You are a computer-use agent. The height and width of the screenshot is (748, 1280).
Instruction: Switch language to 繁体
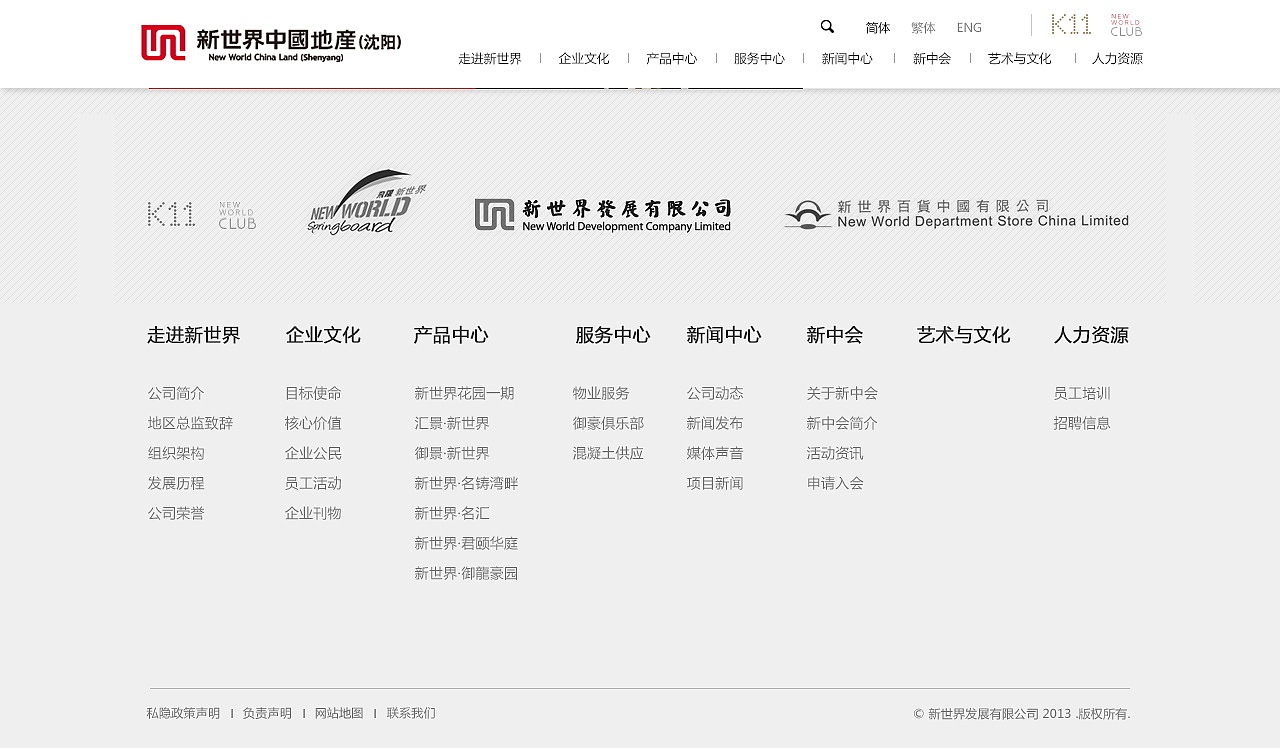coord(923,27)
